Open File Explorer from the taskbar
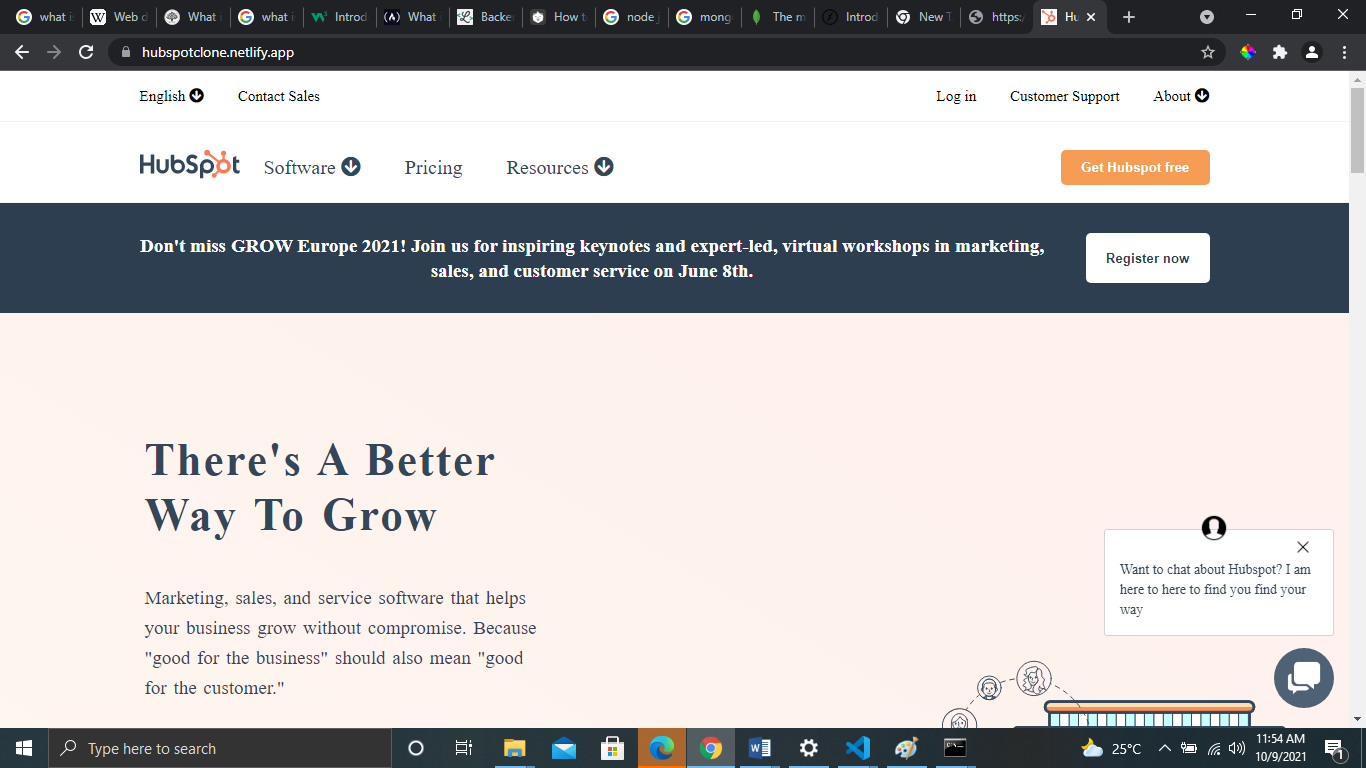1366x768 pixels. (x=514, y=748)
